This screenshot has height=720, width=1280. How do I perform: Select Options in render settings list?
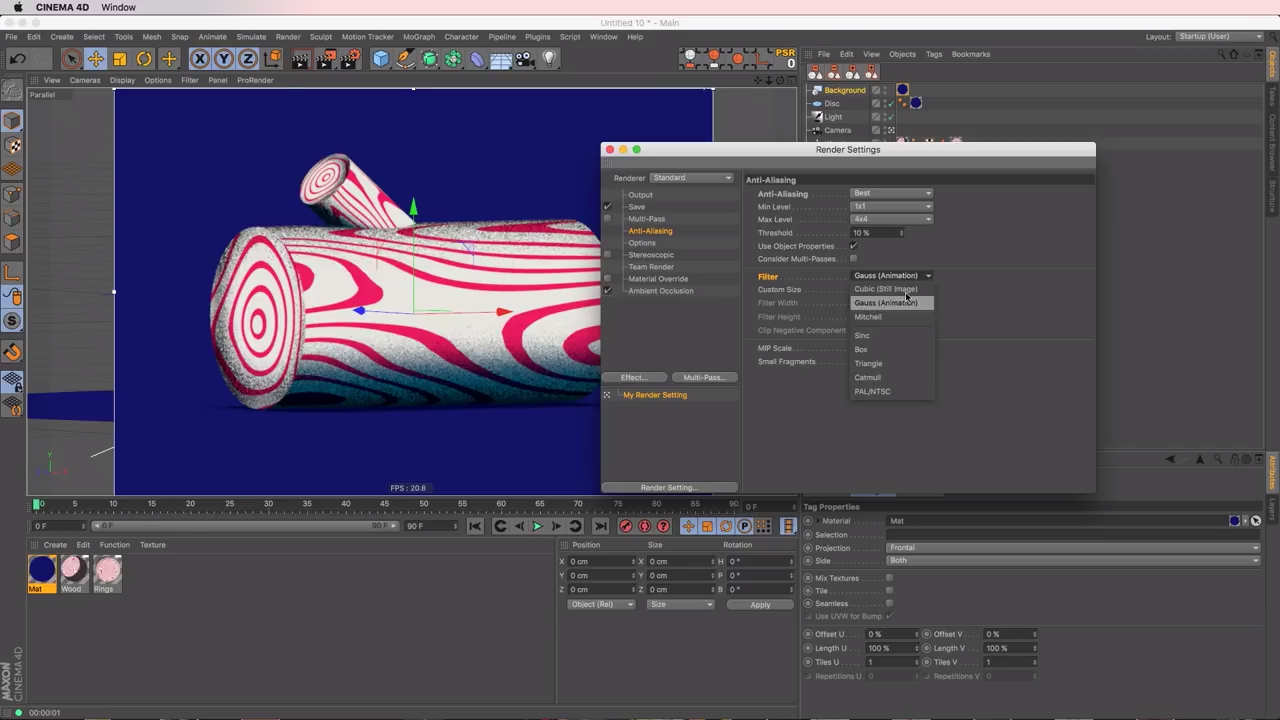(x=642, y=243)
